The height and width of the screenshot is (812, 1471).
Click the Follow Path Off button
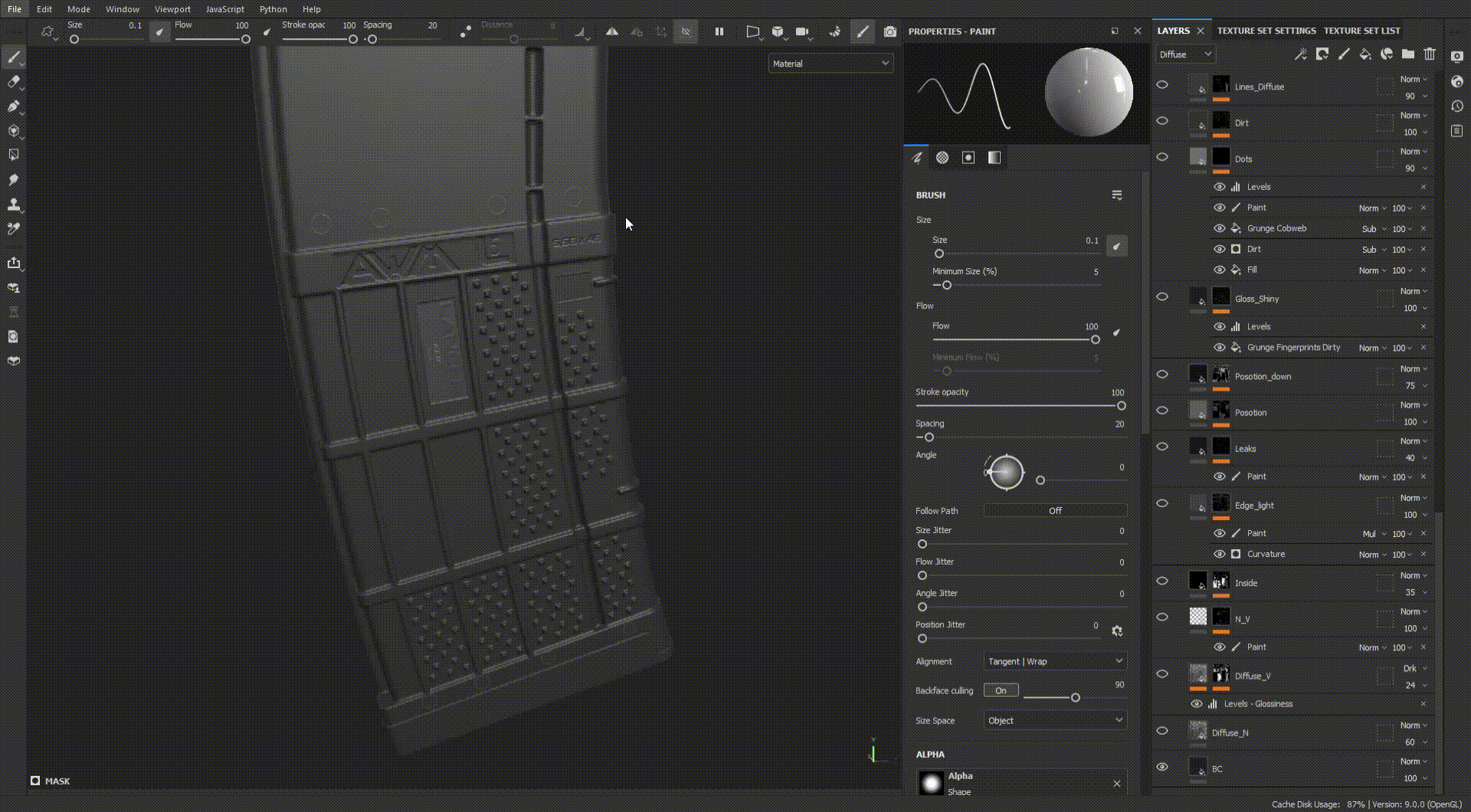[1055, 511]
